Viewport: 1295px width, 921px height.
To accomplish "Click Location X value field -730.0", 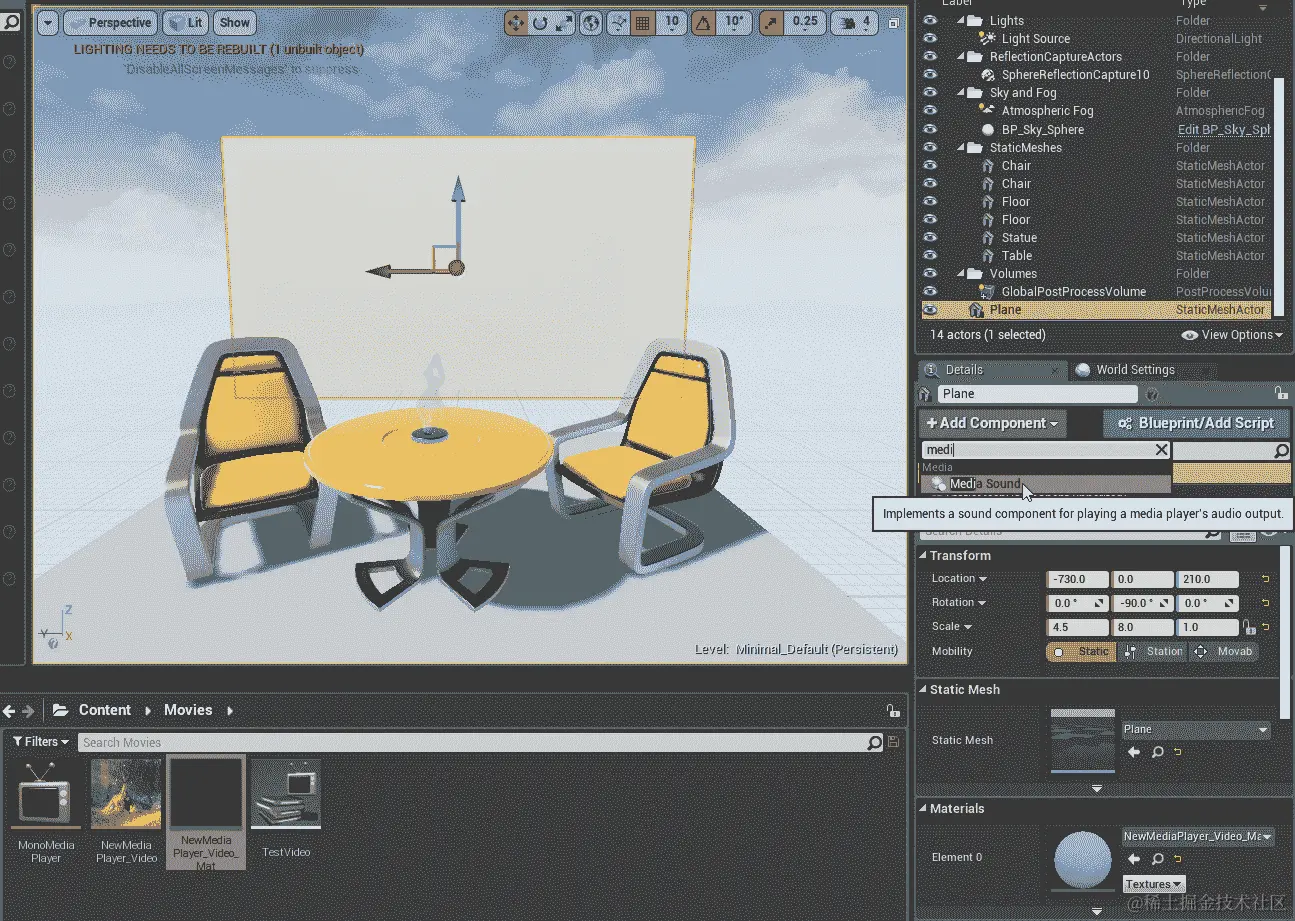I will [1077, 579].
